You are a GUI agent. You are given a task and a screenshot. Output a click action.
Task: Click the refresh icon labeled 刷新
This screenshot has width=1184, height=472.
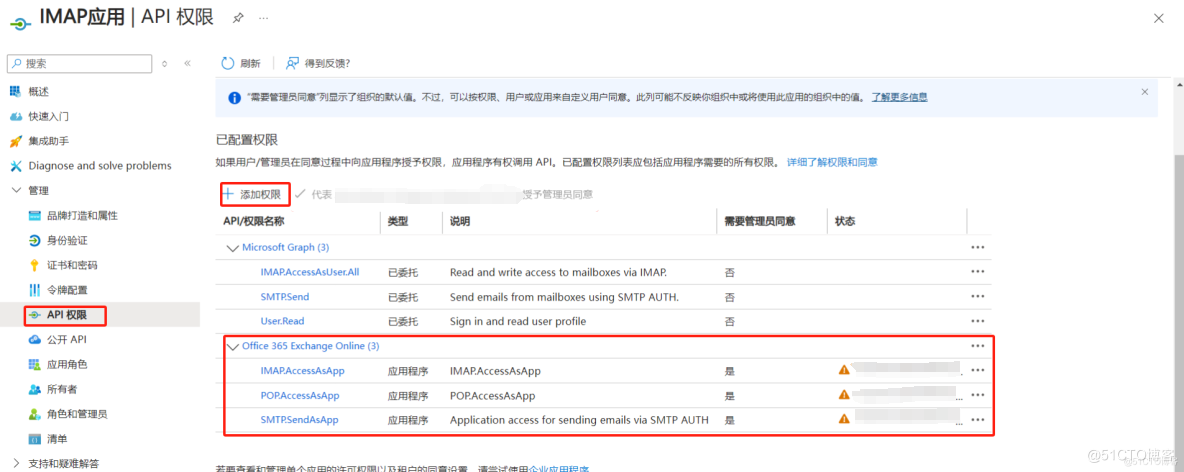(227, 63)
